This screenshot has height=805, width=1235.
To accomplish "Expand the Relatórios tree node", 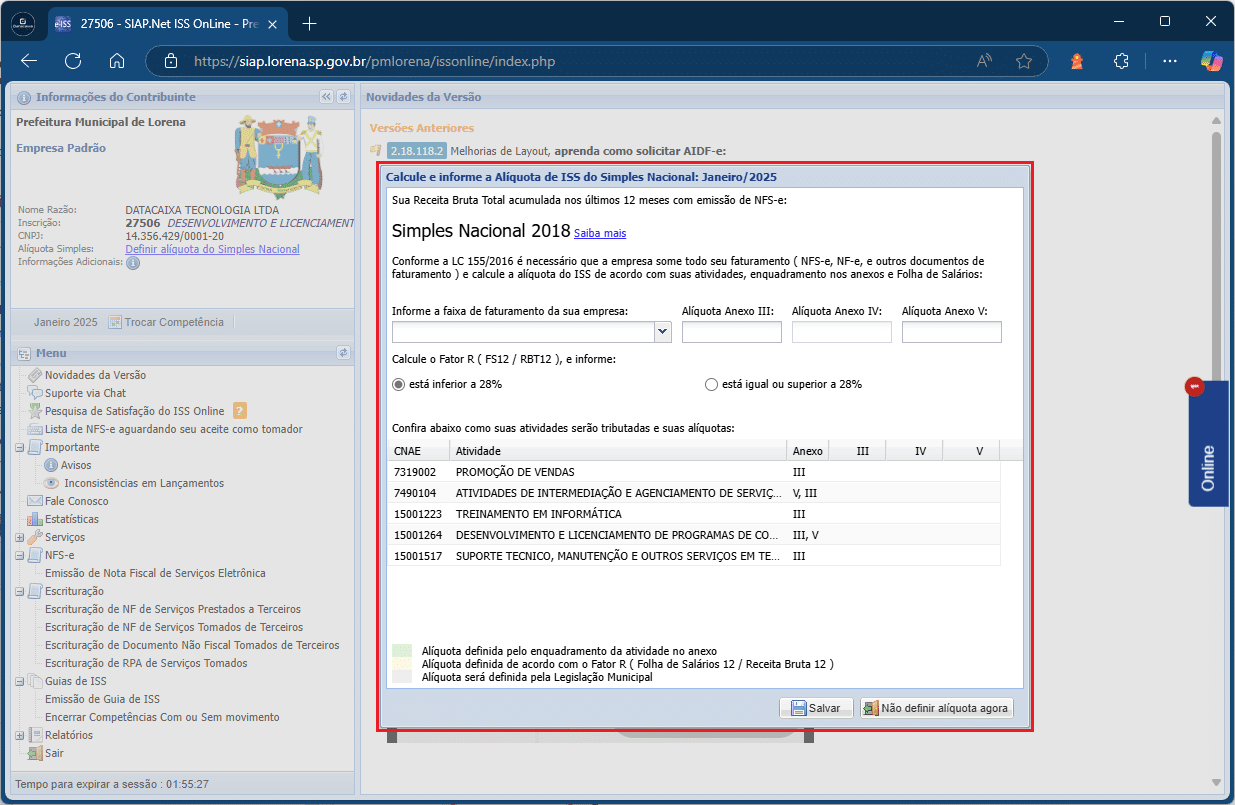I will coord(21,735).
